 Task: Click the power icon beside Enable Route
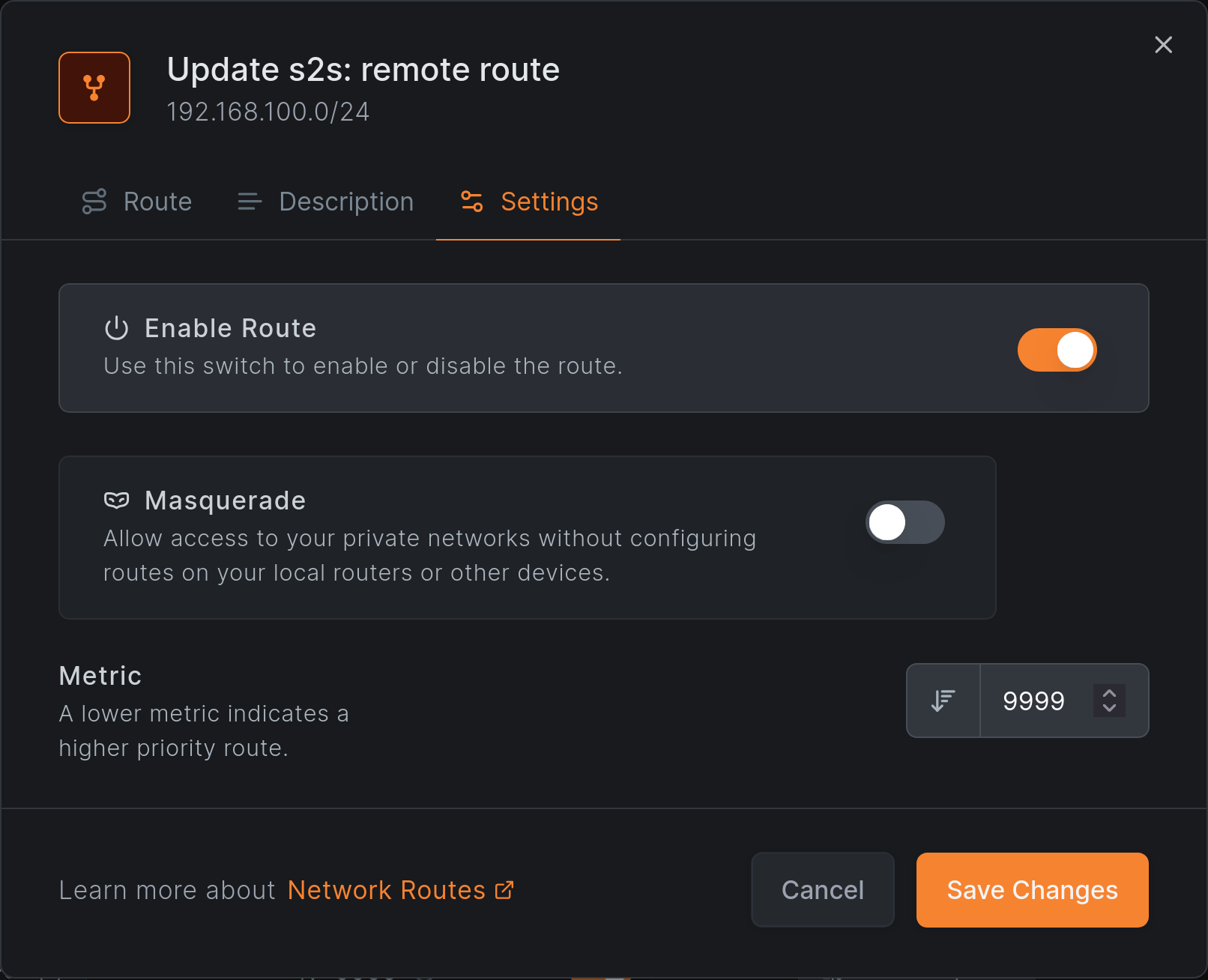(116, 327)
